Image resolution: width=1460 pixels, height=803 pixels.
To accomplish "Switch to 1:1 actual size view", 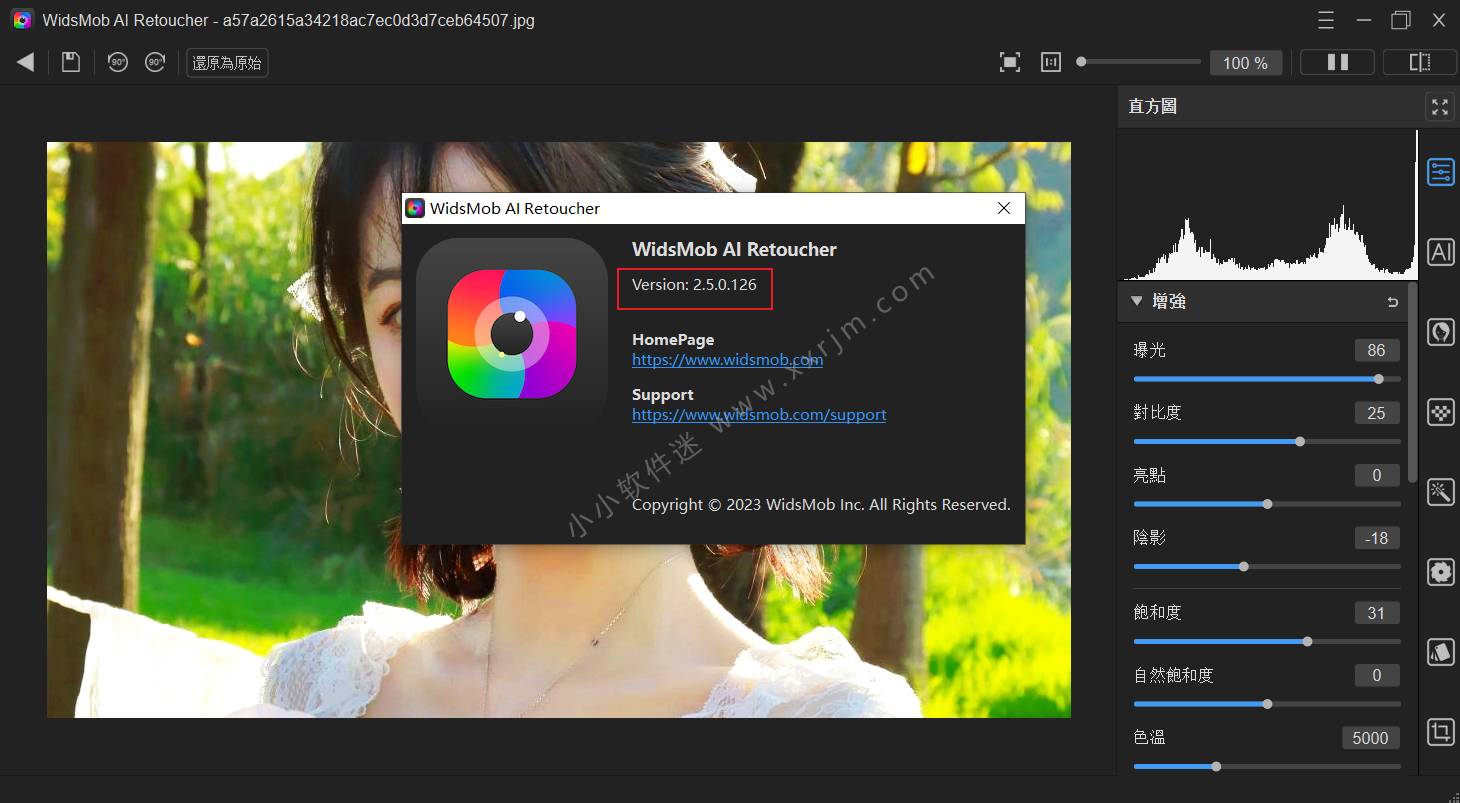I will (x=1051, y=63).
